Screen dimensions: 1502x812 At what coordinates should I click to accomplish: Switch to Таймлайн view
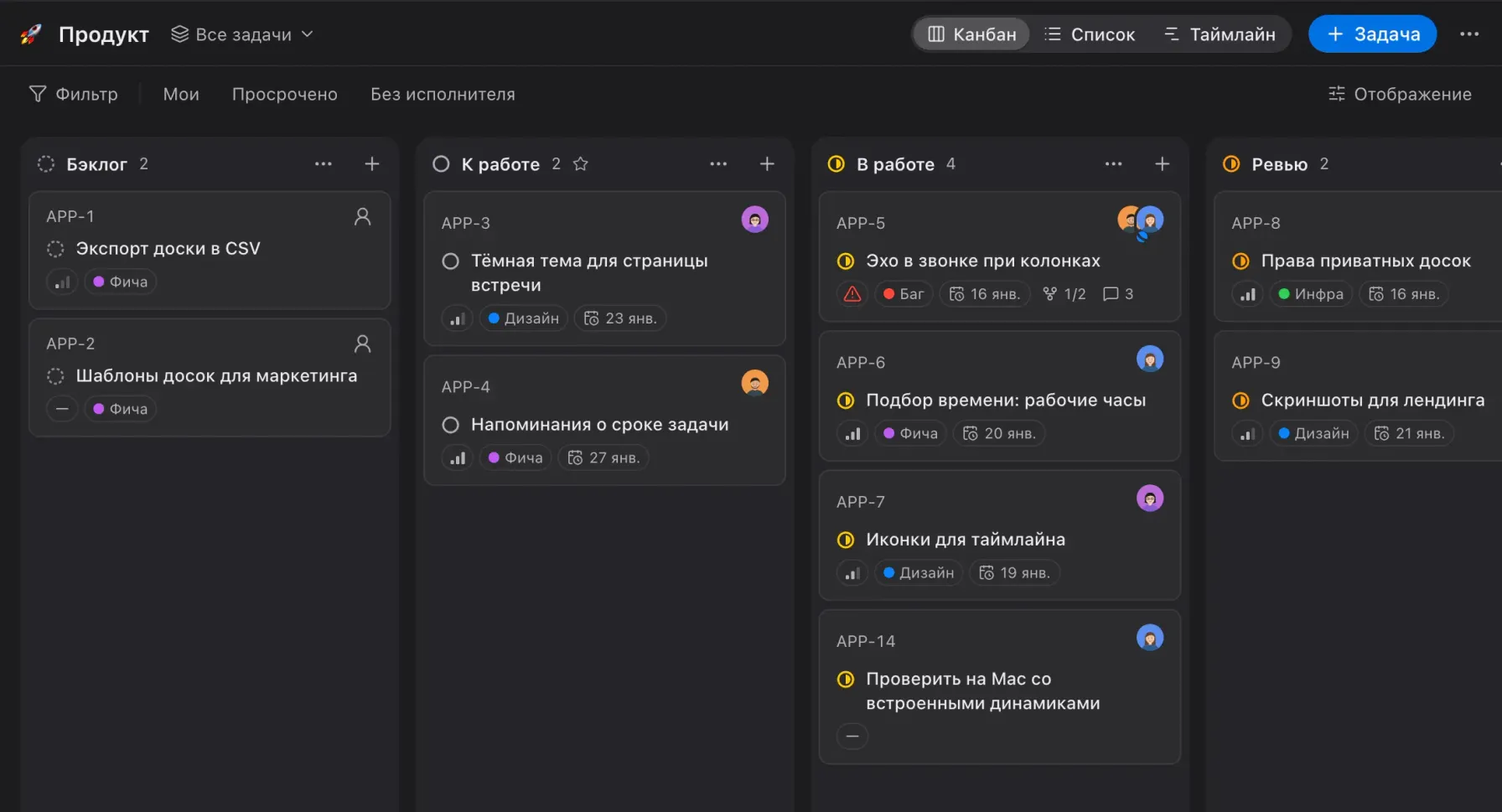1220,34
